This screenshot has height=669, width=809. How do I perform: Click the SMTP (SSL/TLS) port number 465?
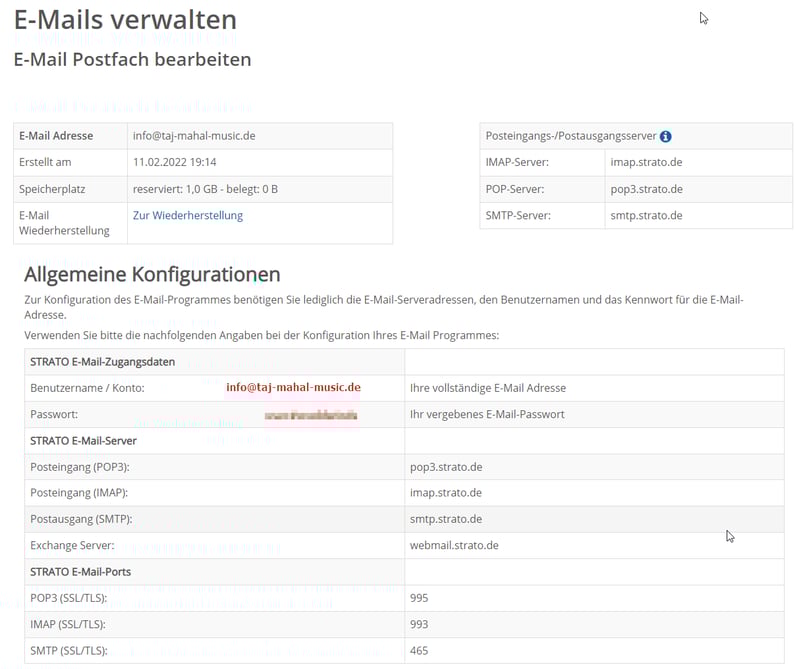point(419,650)
